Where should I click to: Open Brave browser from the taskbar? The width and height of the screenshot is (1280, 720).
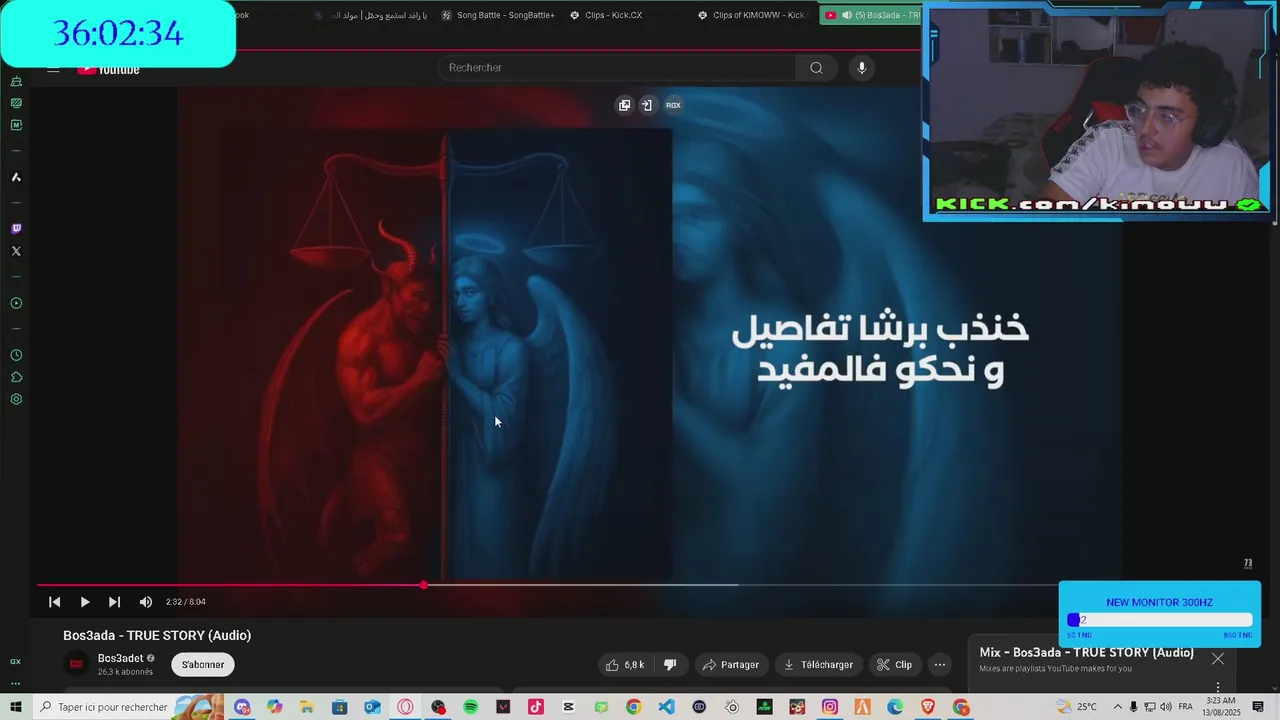(x=927, y=707)
